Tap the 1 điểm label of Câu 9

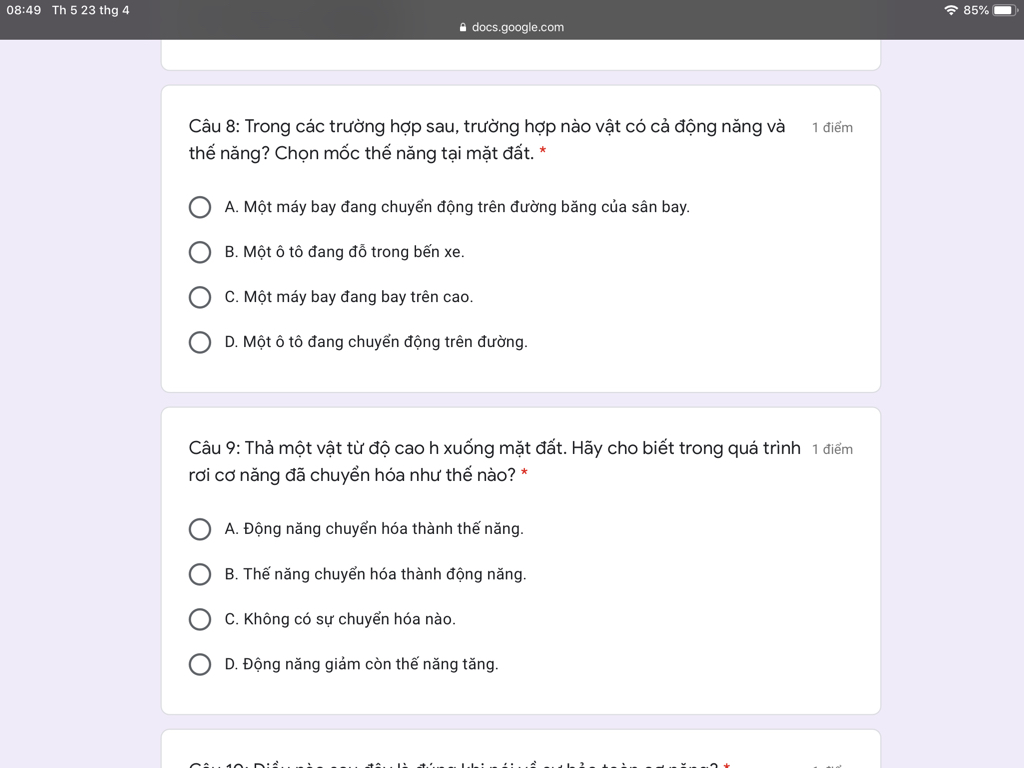(x=832, y=449)
